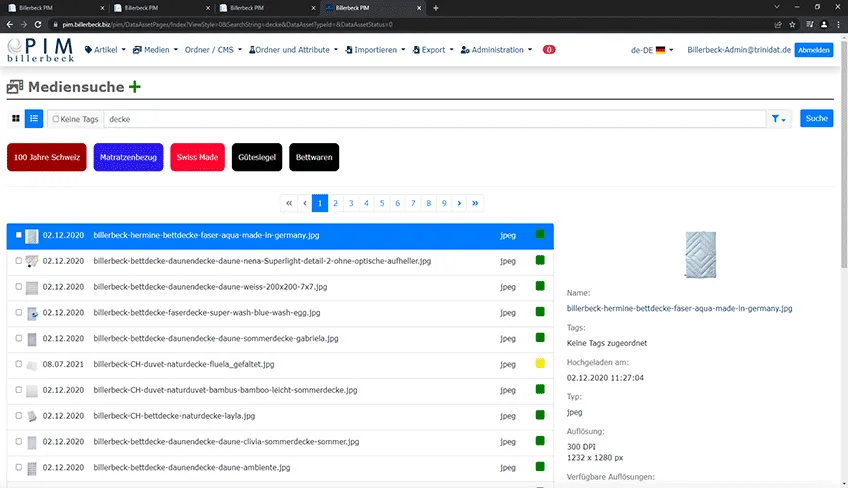The height and width of the screenshot is (488, 848).
Task: Toggle the Keine Tags checkbox
Action: (56, 119)
